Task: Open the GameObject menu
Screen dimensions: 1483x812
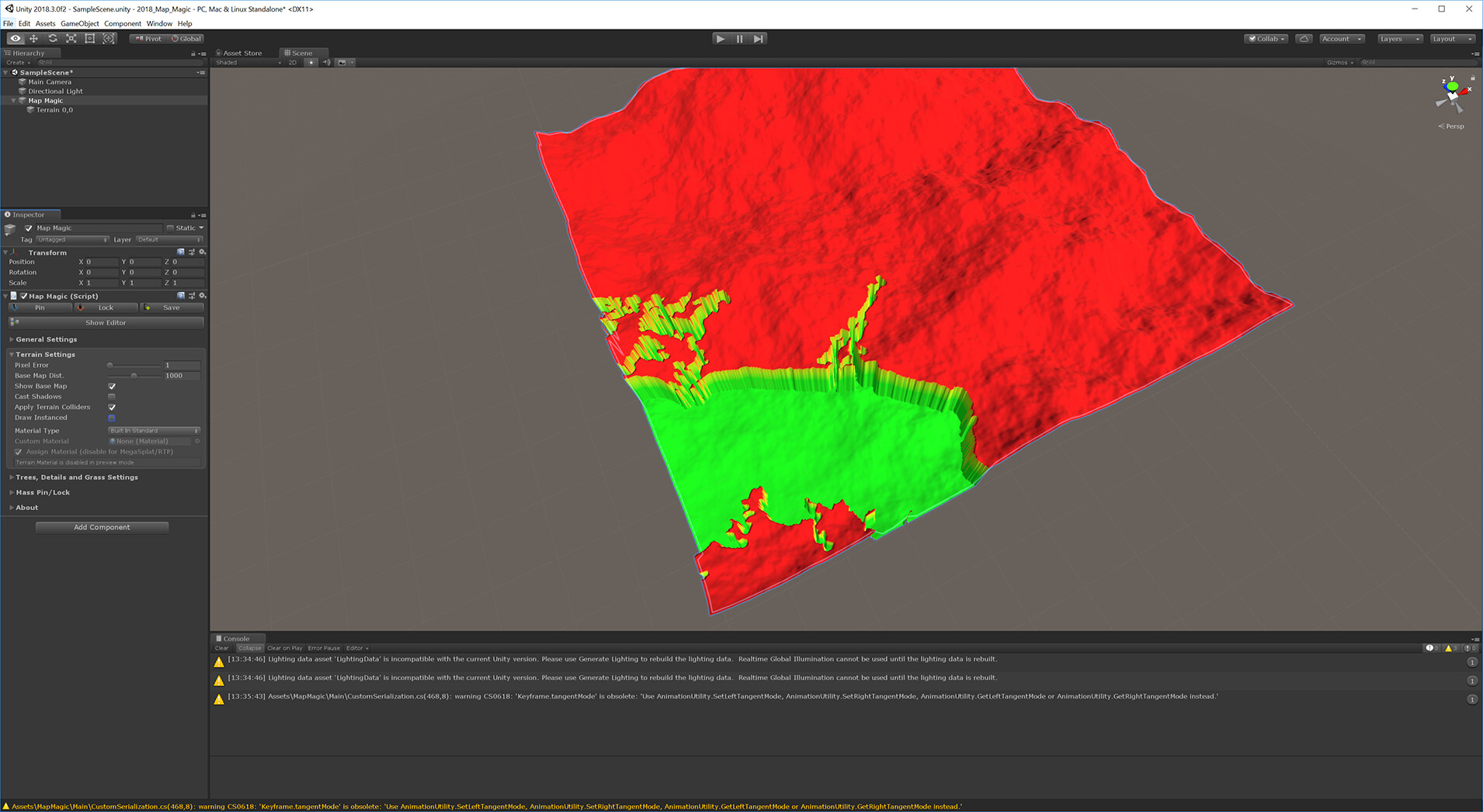Action: tap(80, 23)
